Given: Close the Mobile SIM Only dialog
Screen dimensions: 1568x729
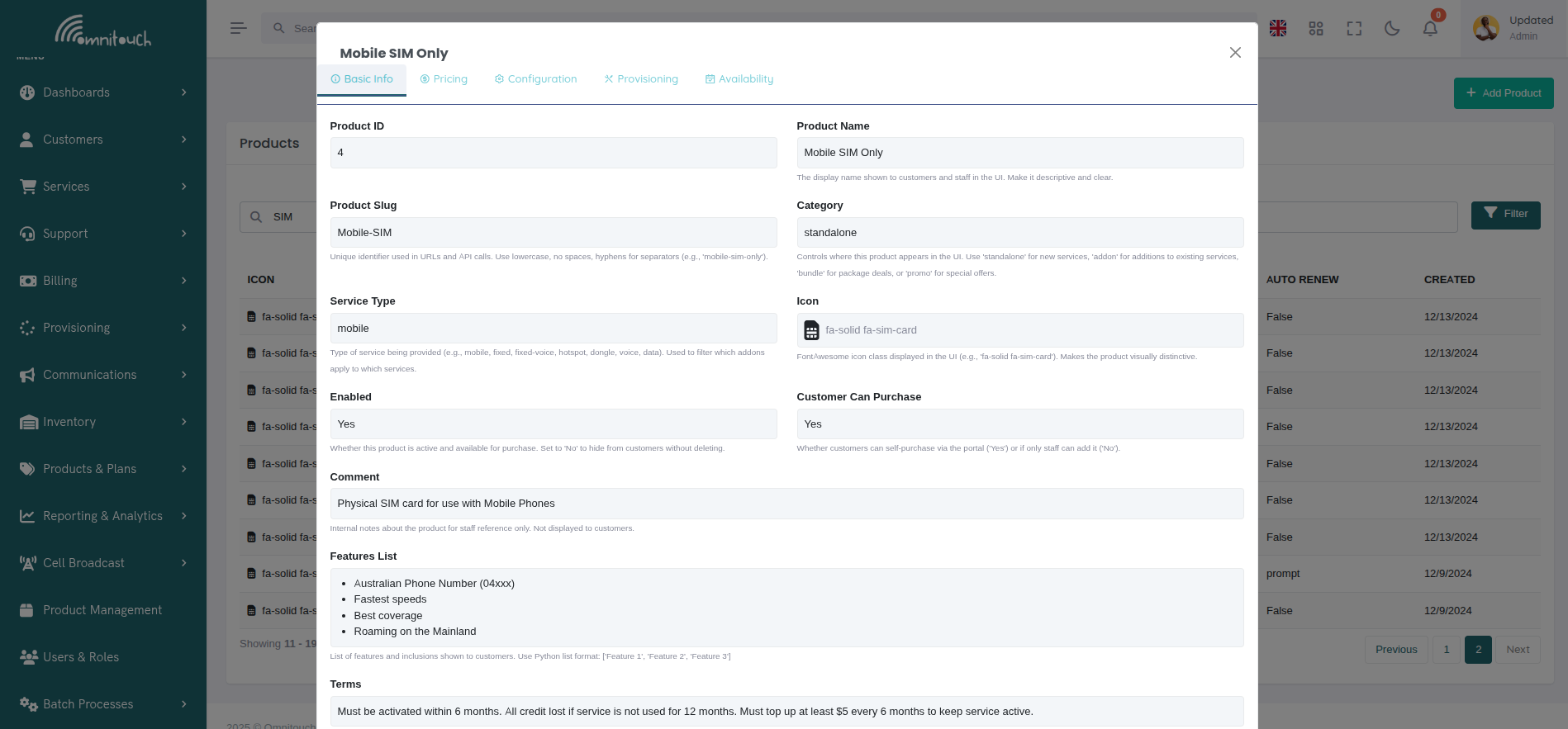Looking at the screenshot, I should [x=1235, y=53].
